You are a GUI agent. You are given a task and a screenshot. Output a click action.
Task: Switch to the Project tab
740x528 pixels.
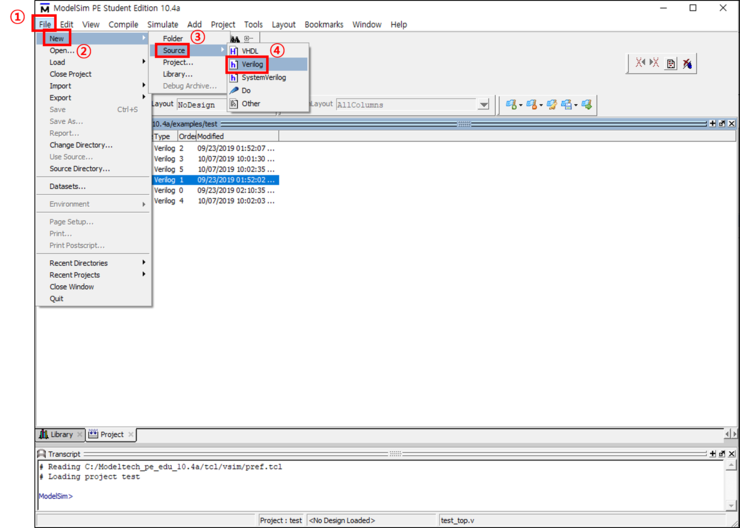click(x=112, y=435)
